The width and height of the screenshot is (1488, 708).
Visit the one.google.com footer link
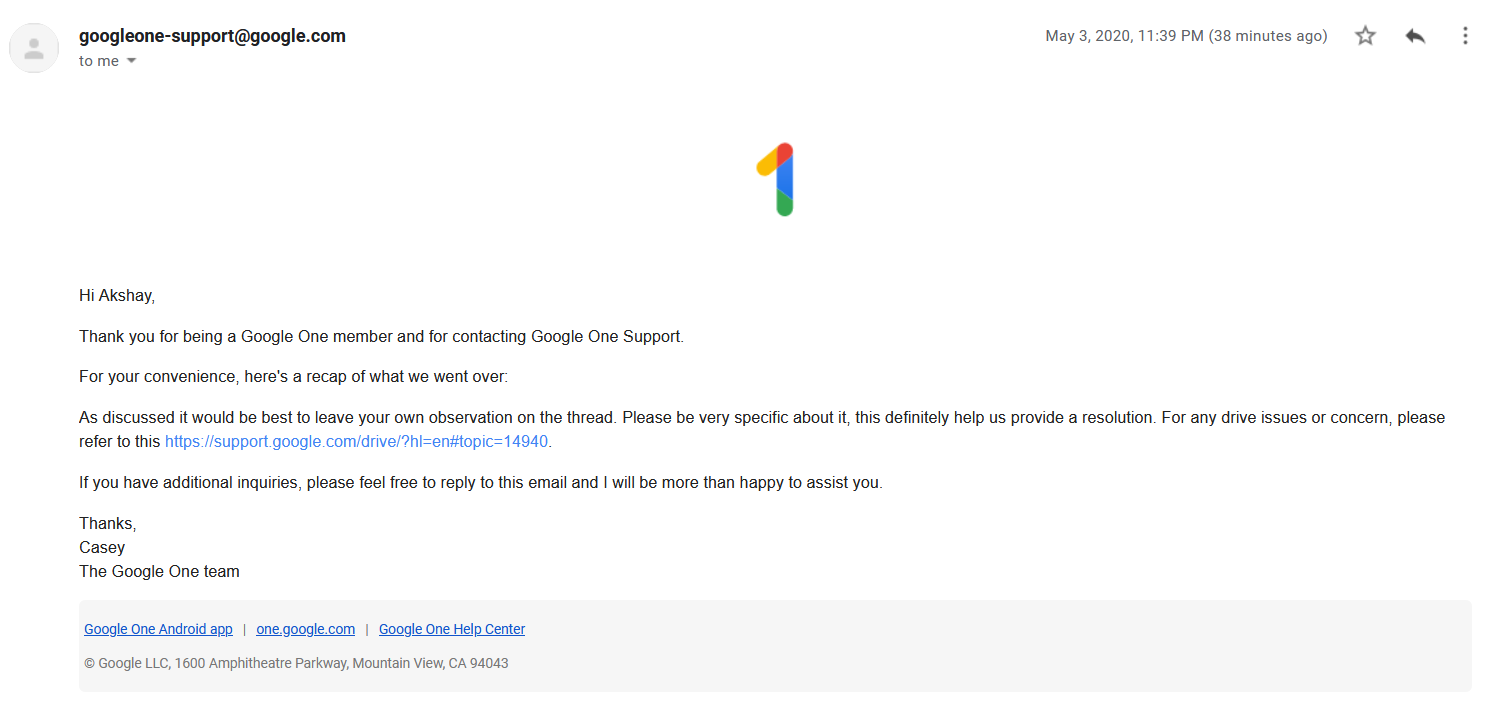point(305,629)
